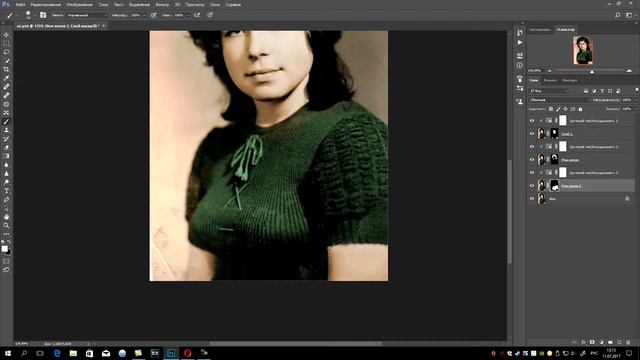Viewport: 640px width, 360px height.
Task: Select the Zoom tool
Action: (6, 225)
